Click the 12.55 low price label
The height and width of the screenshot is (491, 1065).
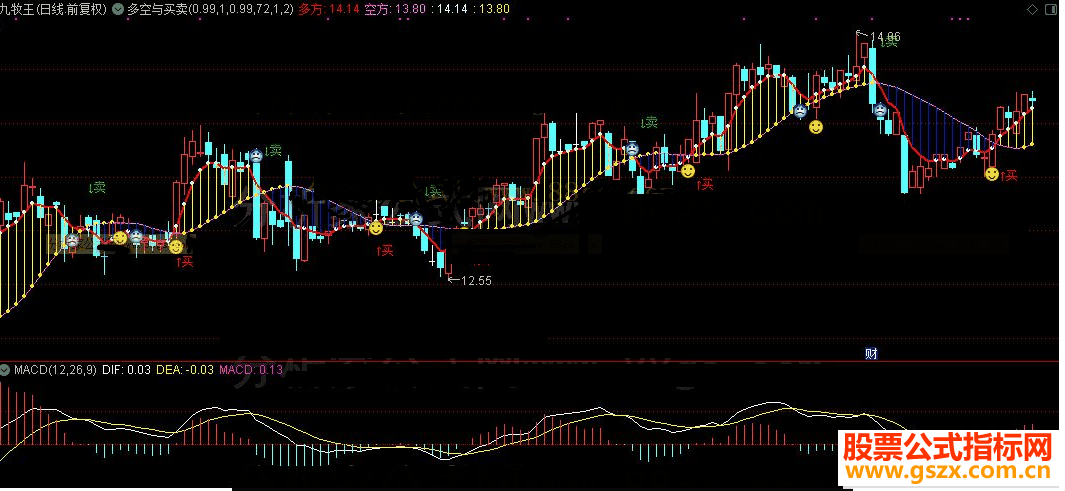[475, 280]
